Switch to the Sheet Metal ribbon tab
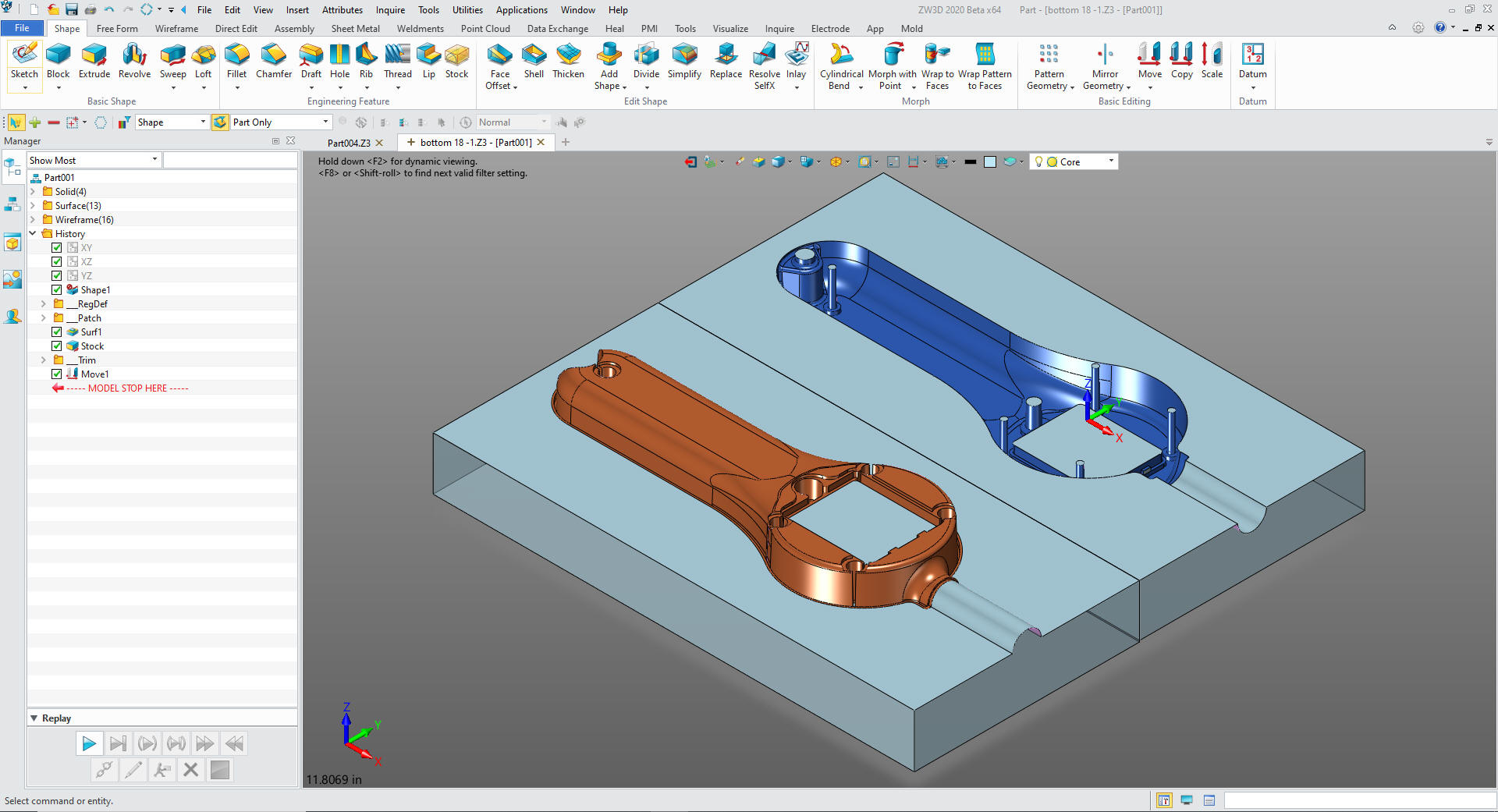This screenshot has width=1498, height=812. pyautogui.click(x=355, y=29)
